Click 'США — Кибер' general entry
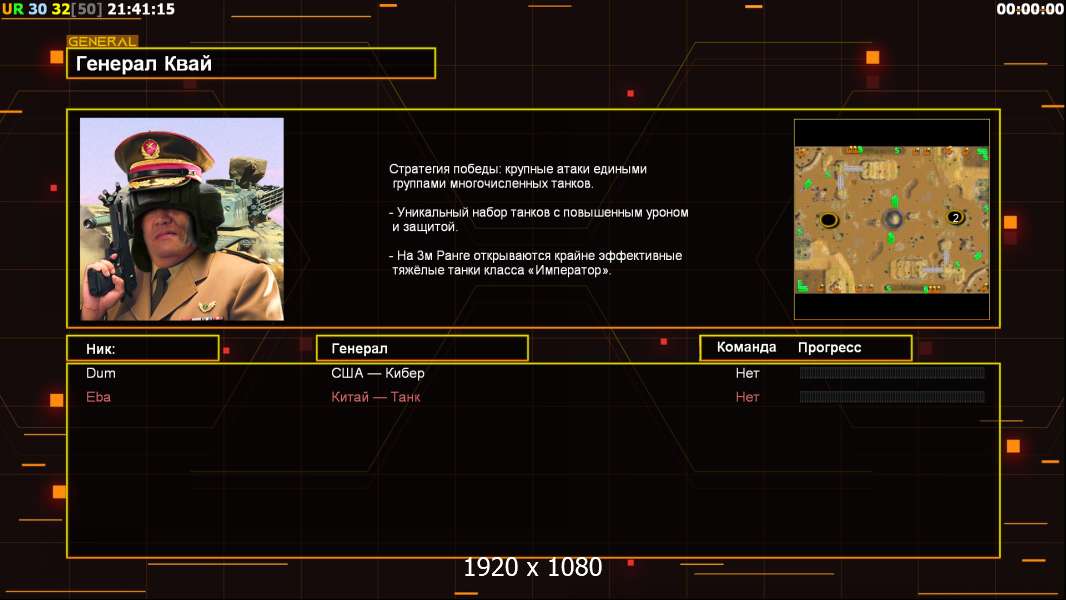 378,373
